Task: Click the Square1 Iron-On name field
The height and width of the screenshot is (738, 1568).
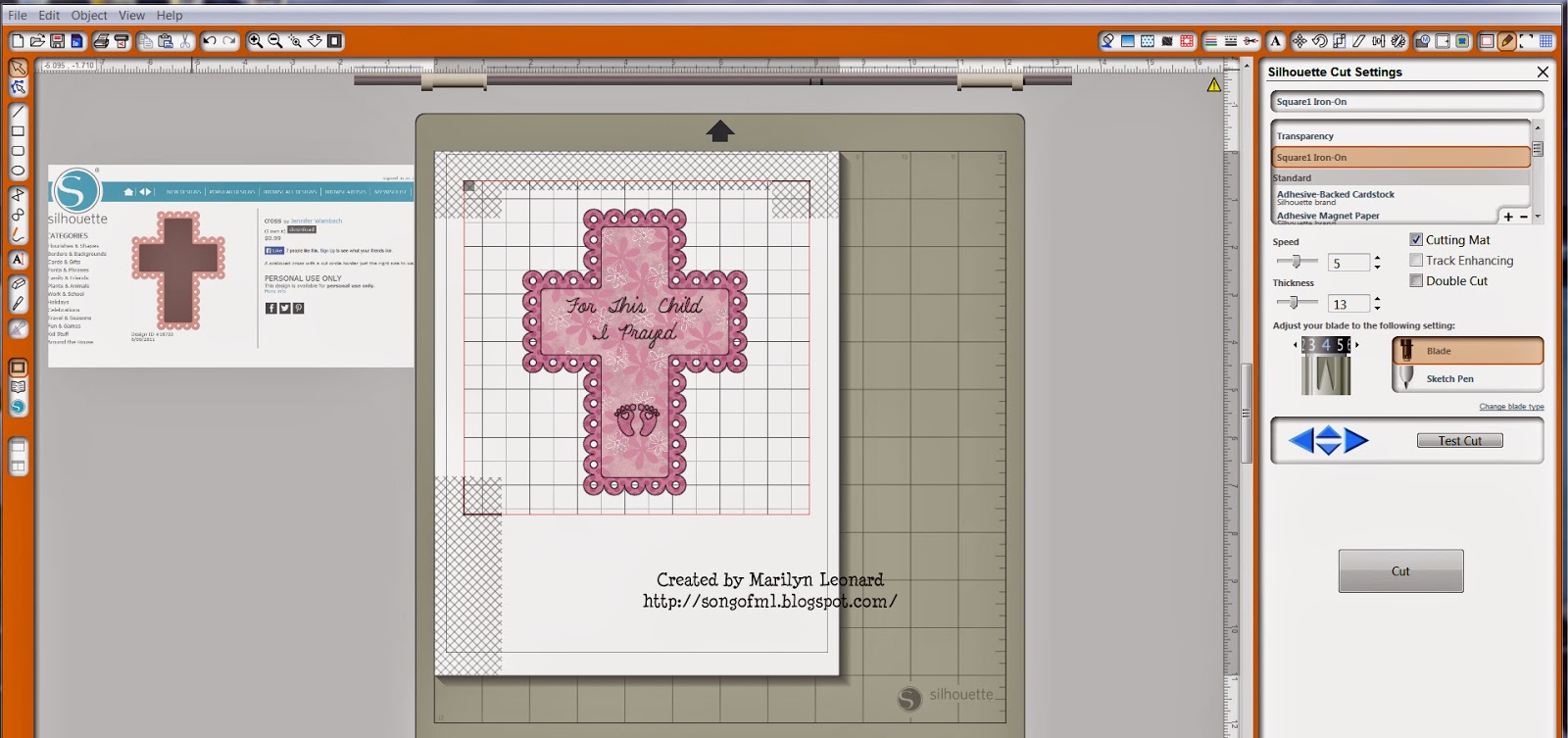Action: (1406, 102)
